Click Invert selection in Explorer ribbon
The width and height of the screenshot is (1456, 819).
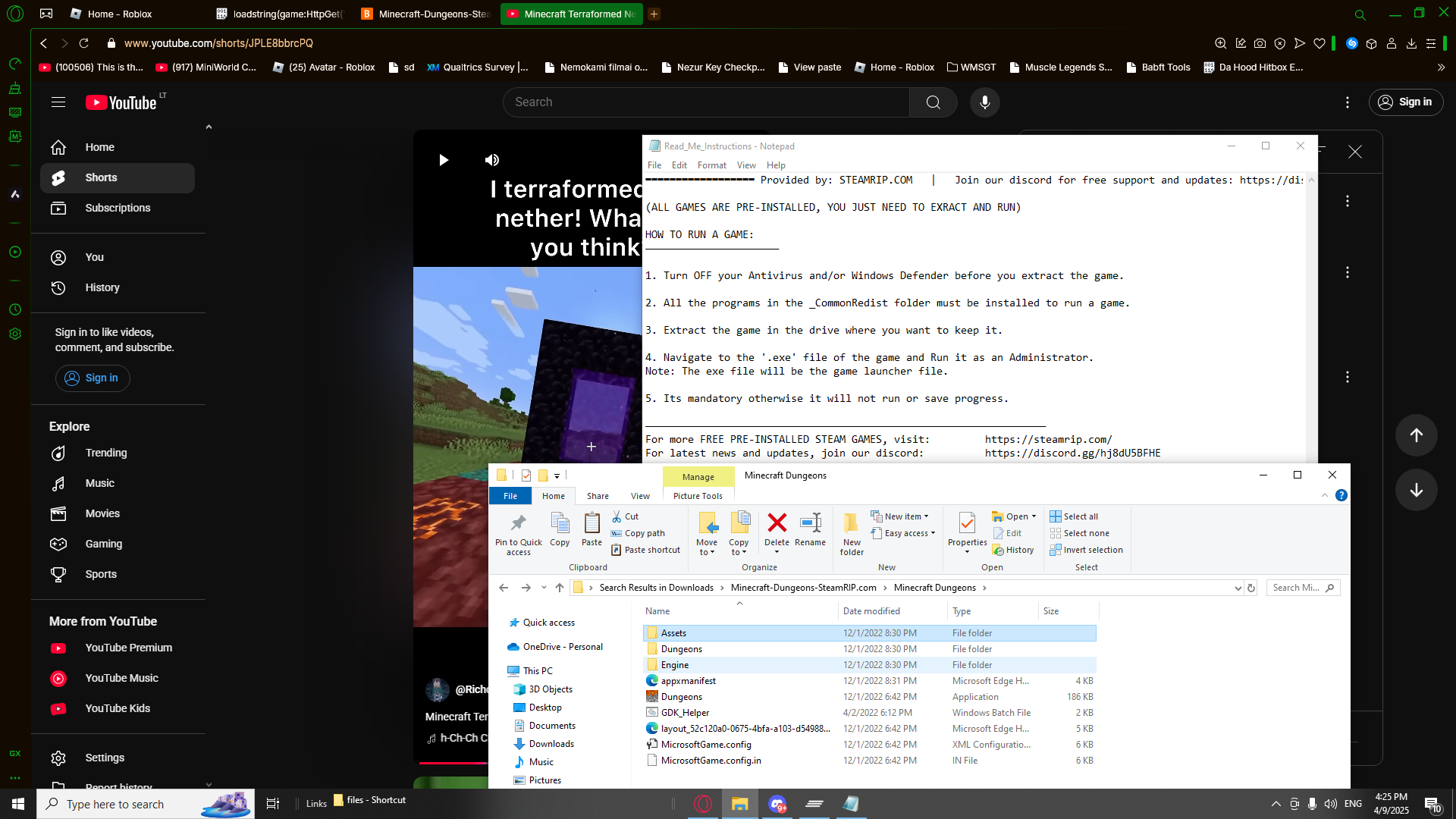tap(1086, 550)
